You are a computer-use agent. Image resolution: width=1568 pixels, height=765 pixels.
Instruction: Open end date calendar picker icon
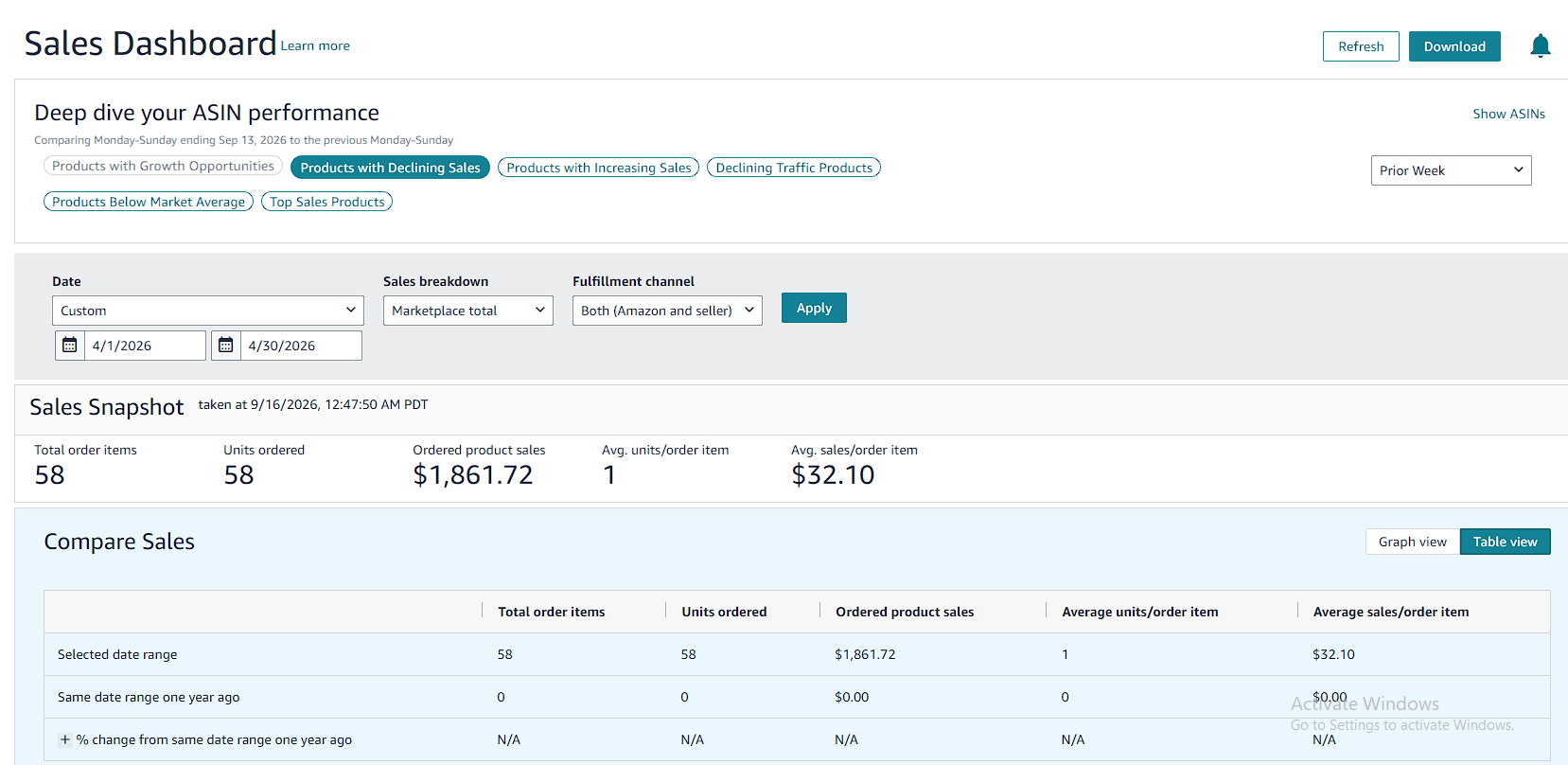(x=226, y=346)
